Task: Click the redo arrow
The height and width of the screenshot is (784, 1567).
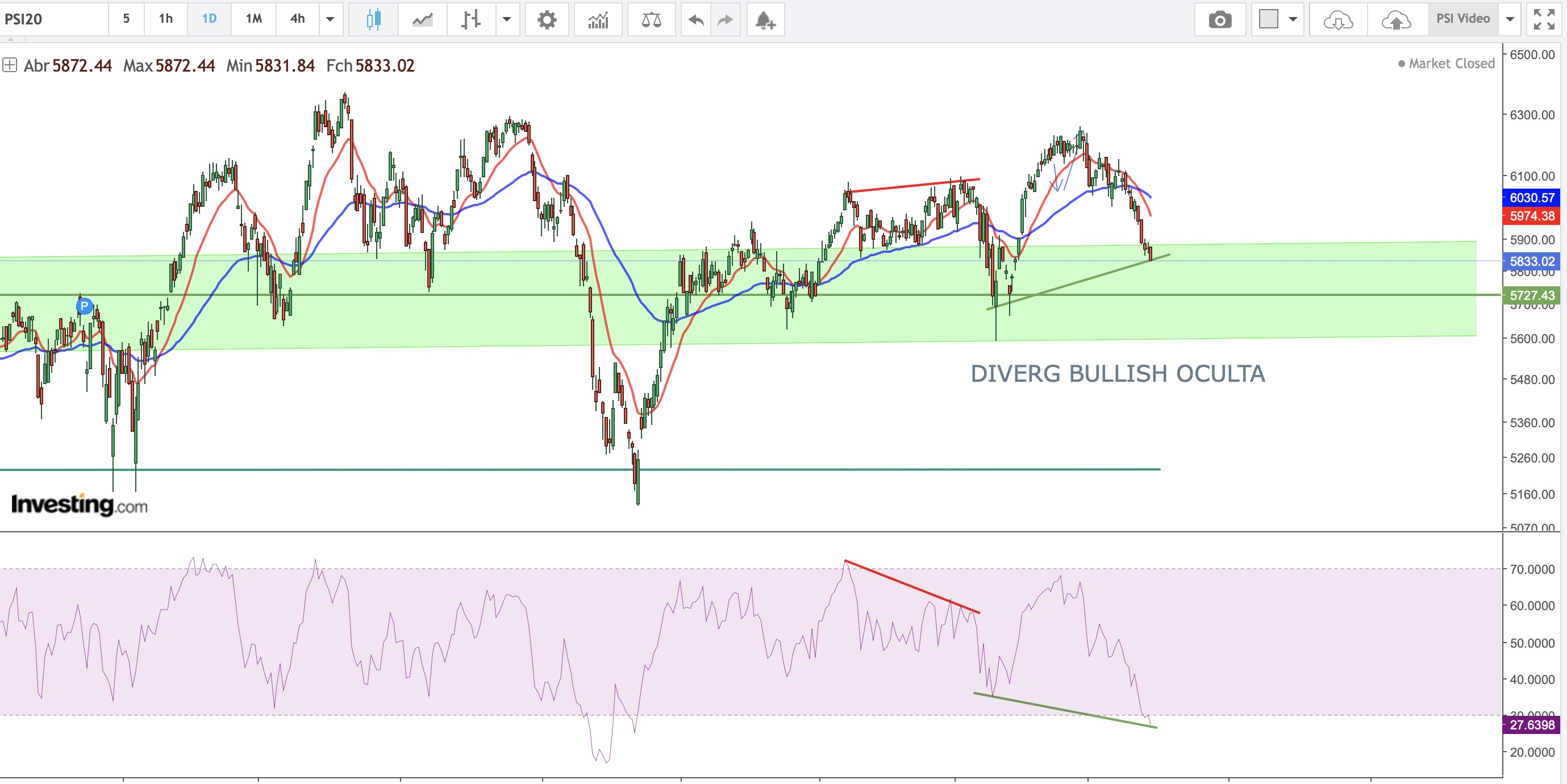Action: [x=725, y=19]
